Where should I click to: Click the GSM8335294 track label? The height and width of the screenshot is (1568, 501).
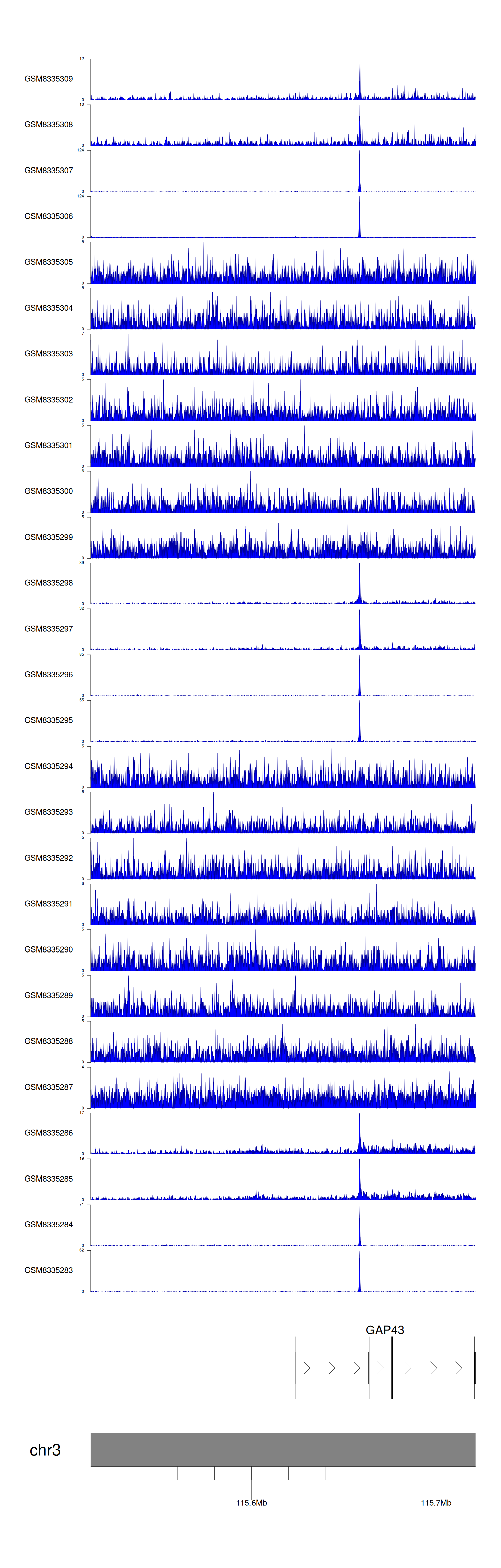pos(49,766)
